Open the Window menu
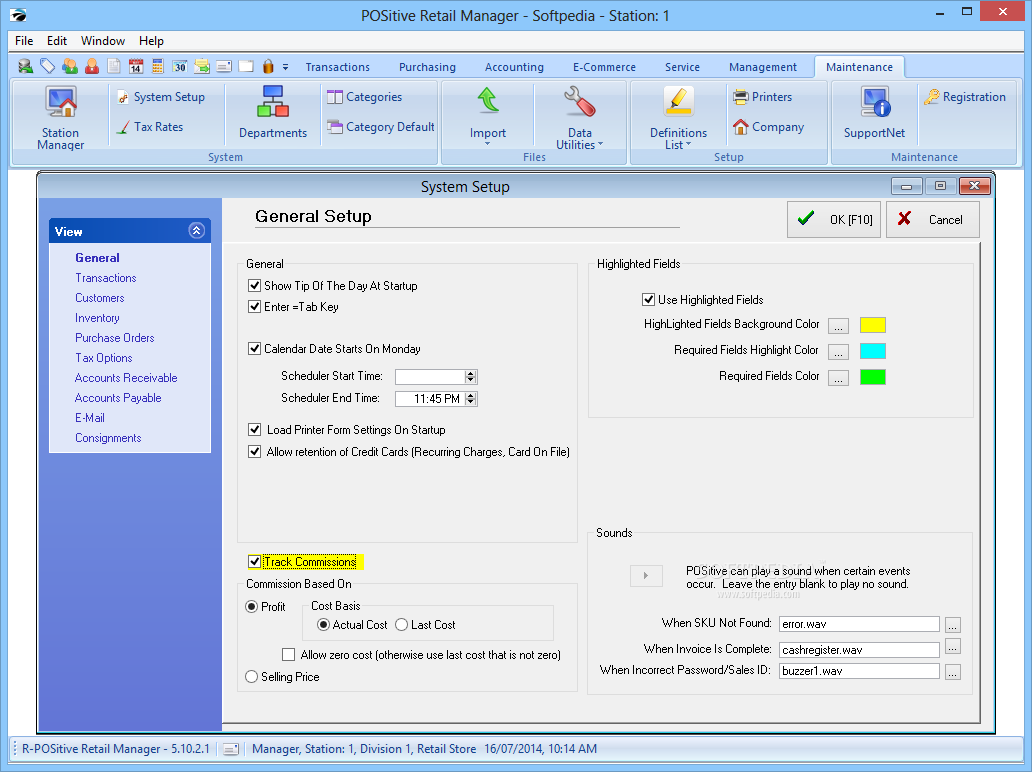The height and width of the screenshot is (772, 1032). [x=103, y=41]
